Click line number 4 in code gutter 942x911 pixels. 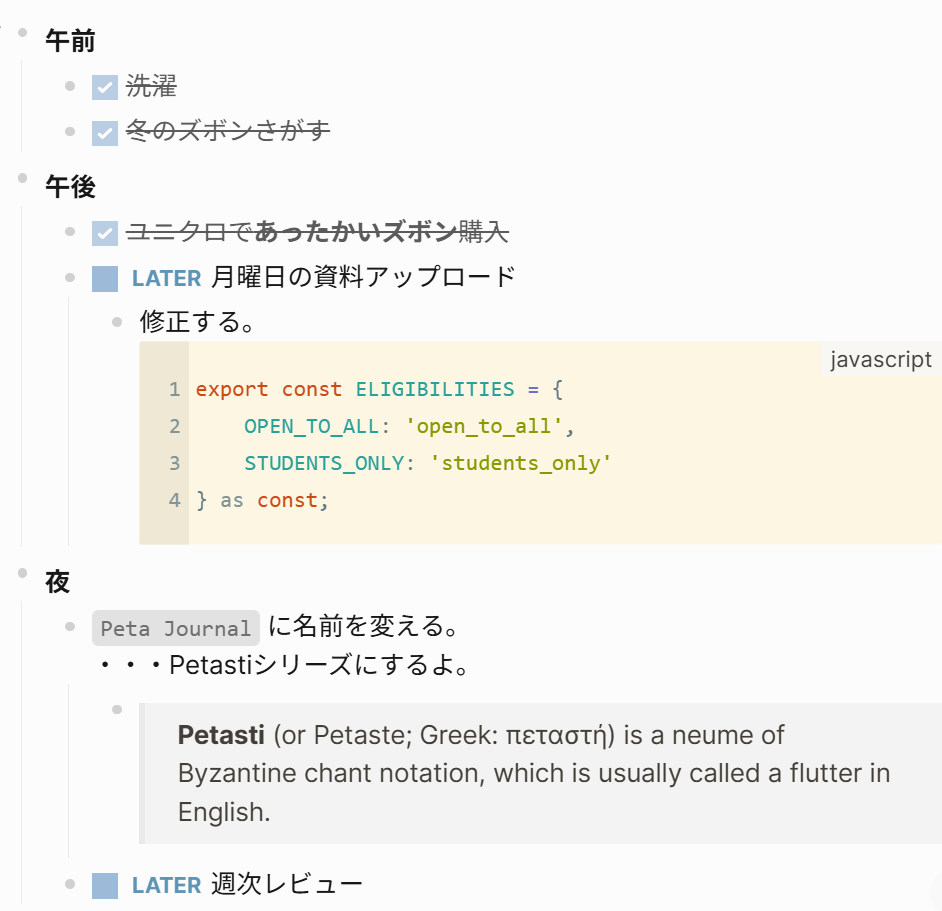pyautogui.click(x=174, y=500)
